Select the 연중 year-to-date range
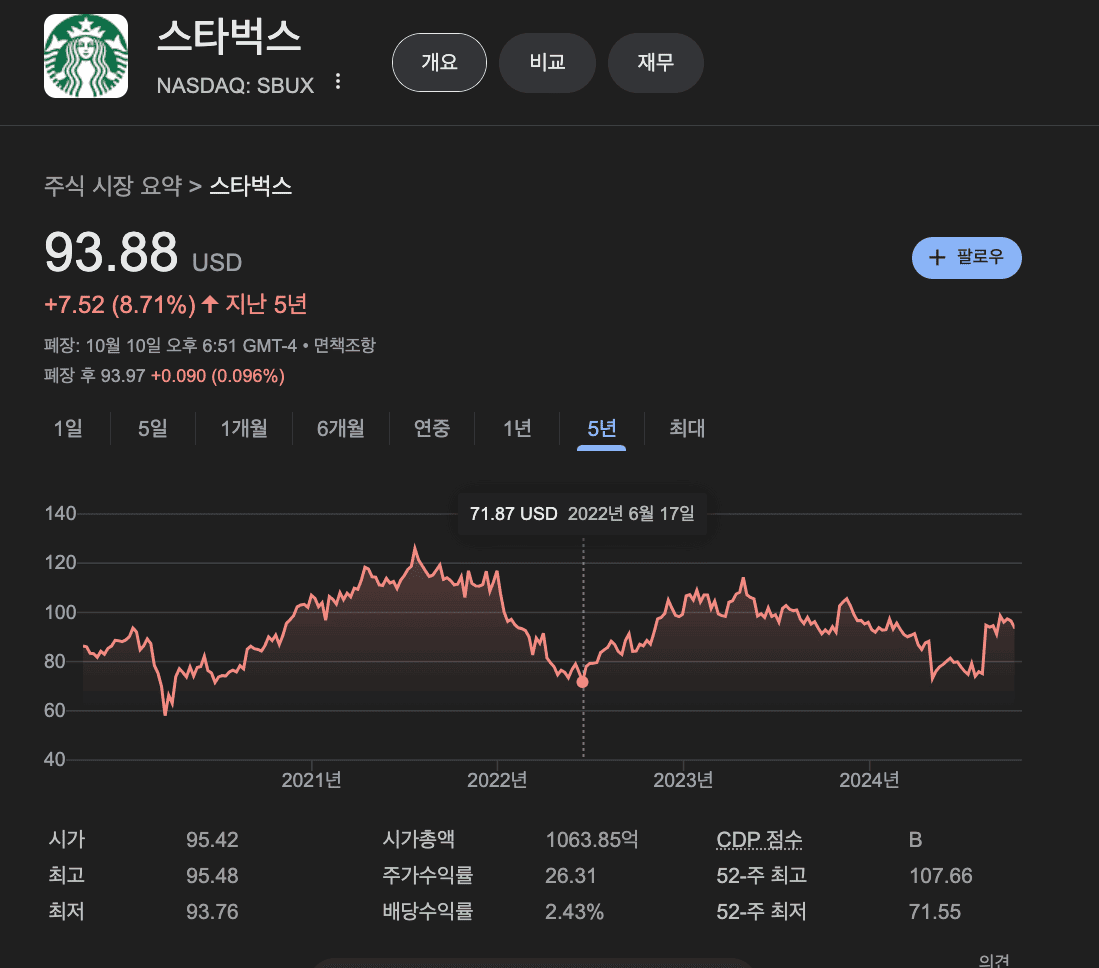1099x968 pixels. [431, 428]
